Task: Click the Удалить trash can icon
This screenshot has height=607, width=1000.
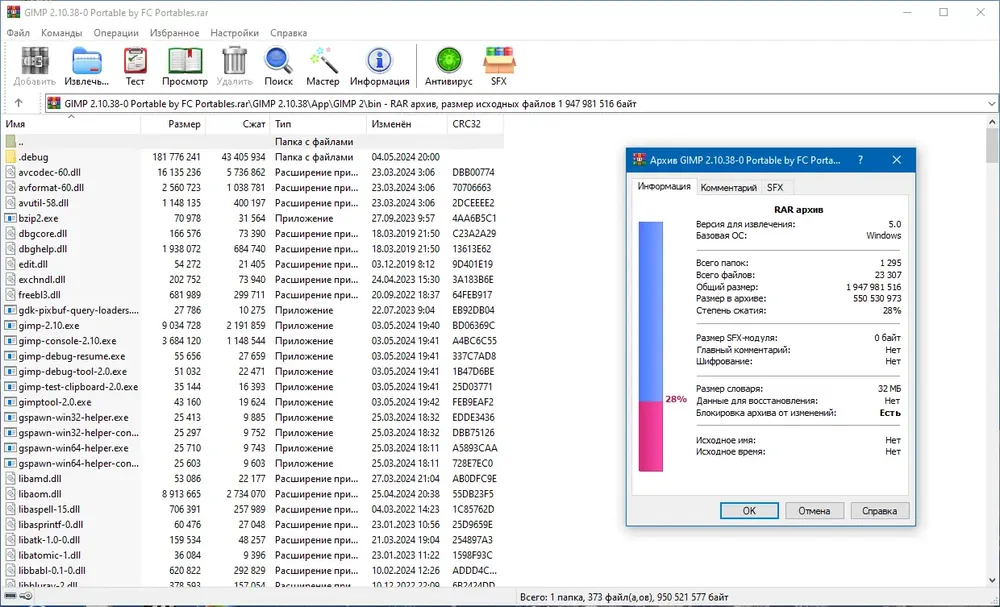Action: (x=234, y=61)
